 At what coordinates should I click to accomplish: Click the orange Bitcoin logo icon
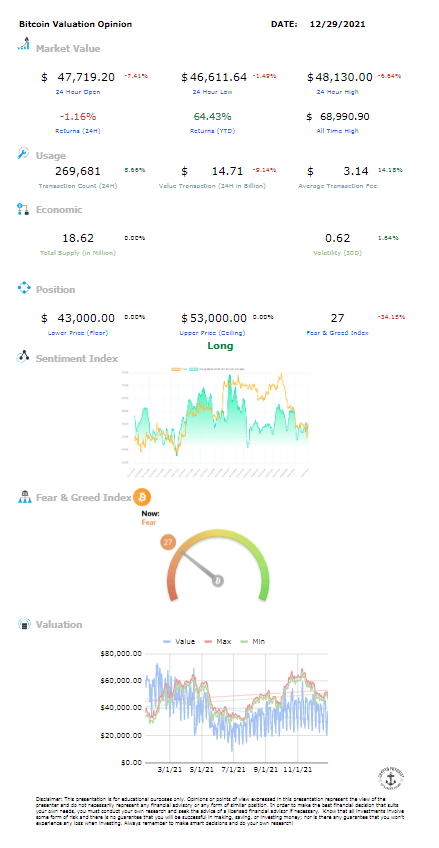click(x=143, y=496)
